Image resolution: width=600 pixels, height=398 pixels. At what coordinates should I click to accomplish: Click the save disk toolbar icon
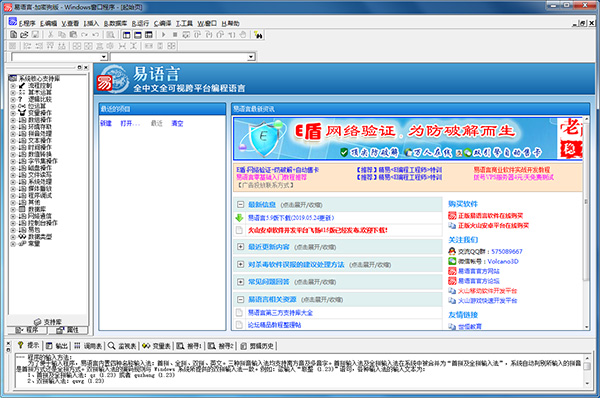click(35, 35)
